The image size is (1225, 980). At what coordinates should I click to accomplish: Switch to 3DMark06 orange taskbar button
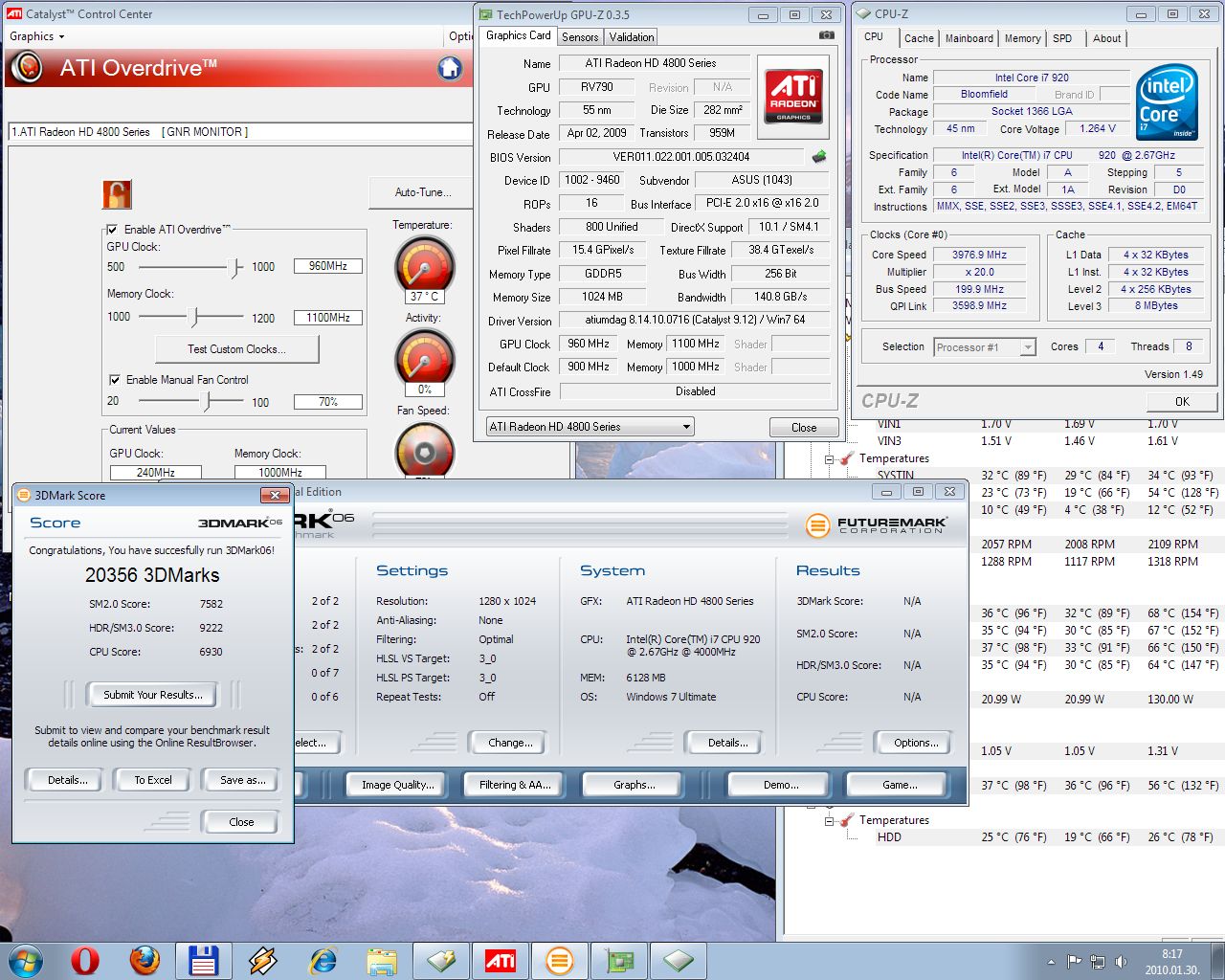click(560, 960)
